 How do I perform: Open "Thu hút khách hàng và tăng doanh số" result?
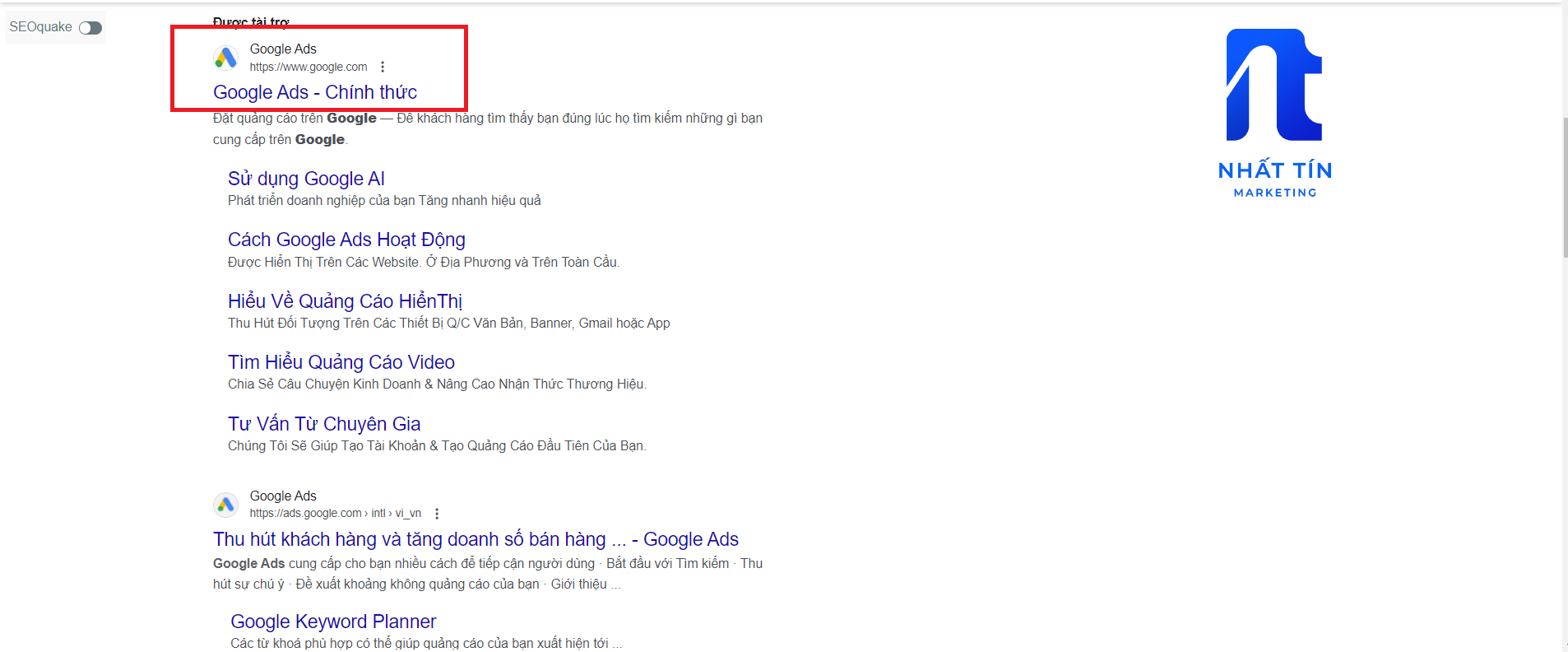pos(476,539)
